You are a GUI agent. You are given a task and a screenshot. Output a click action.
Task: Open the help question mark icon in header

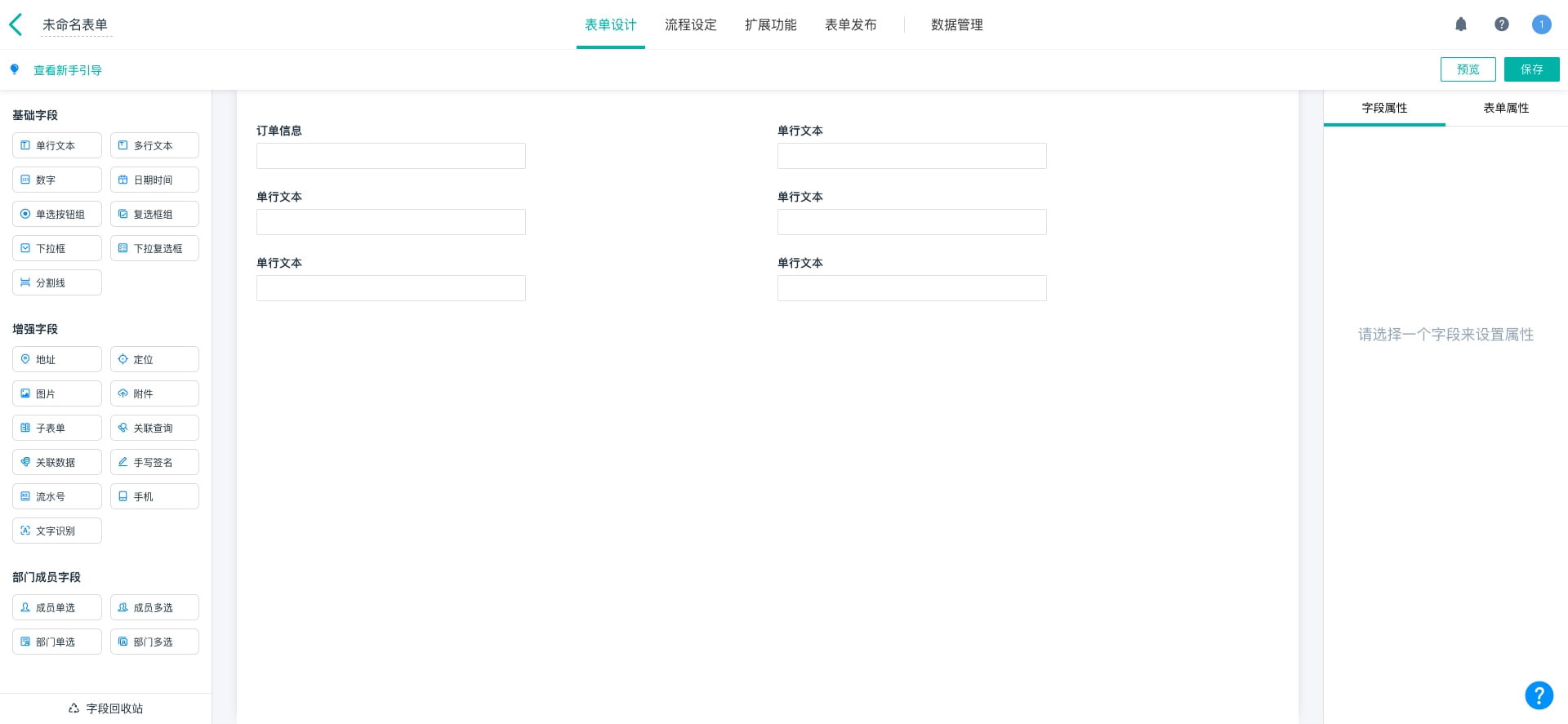1502,24
